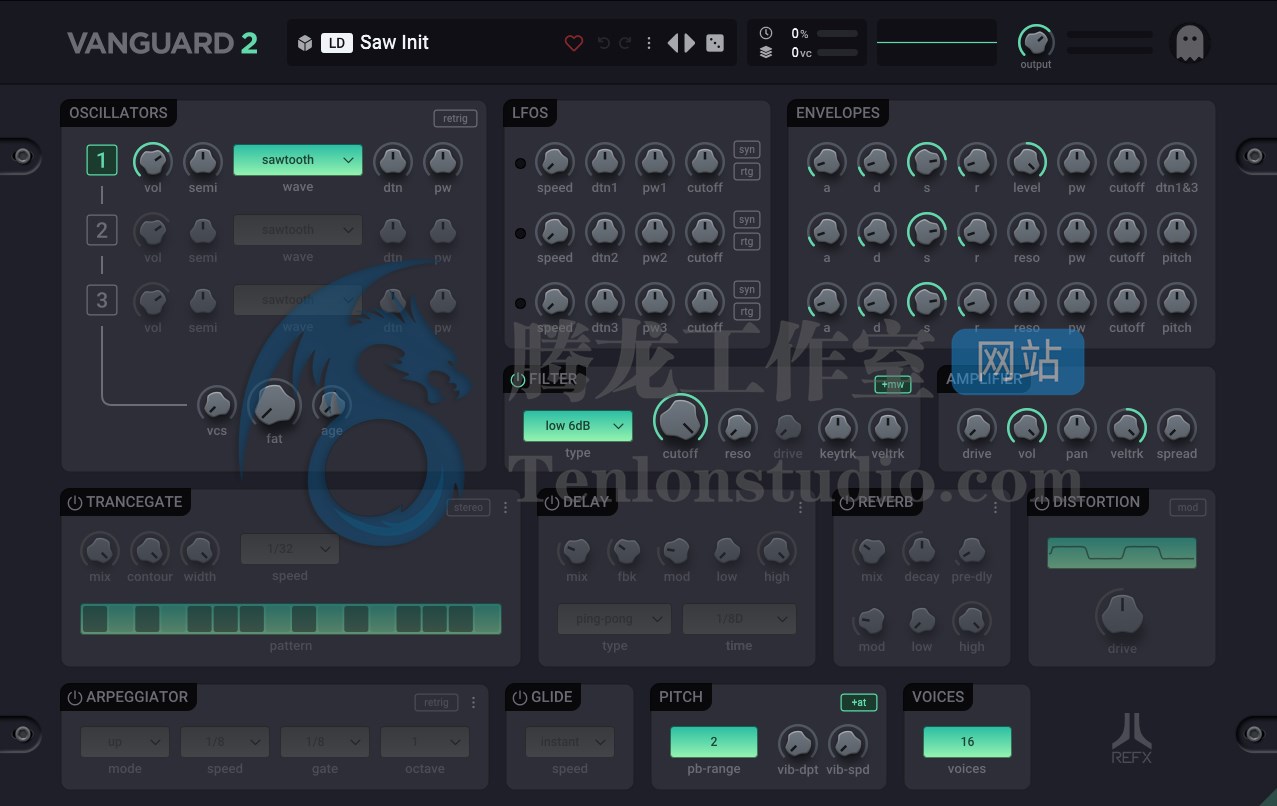
Task: Click the reFX logo
Action: (x=1132, y=738)
